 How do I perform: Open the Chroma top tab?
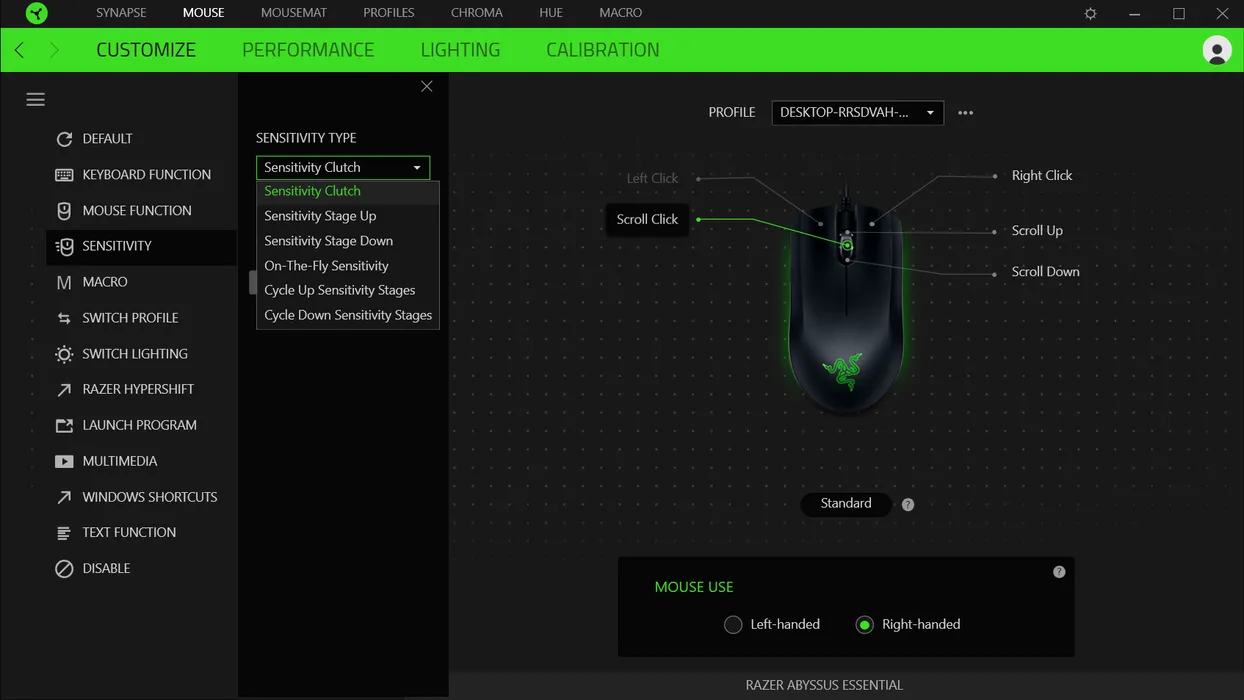477,13
